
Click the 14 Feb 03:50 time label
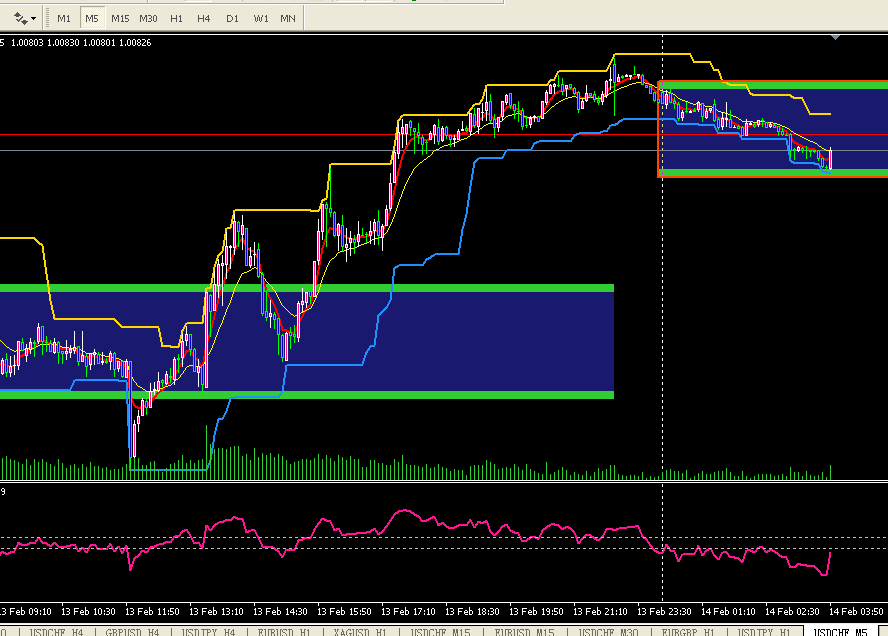point(856,612)
